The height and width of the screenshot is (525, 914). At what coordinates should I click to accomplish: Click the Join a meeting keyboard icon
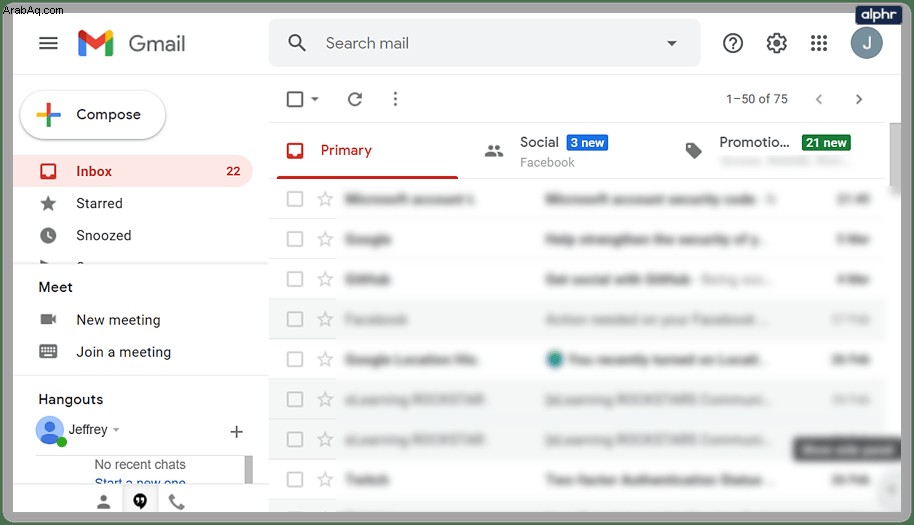pos(48,351)
